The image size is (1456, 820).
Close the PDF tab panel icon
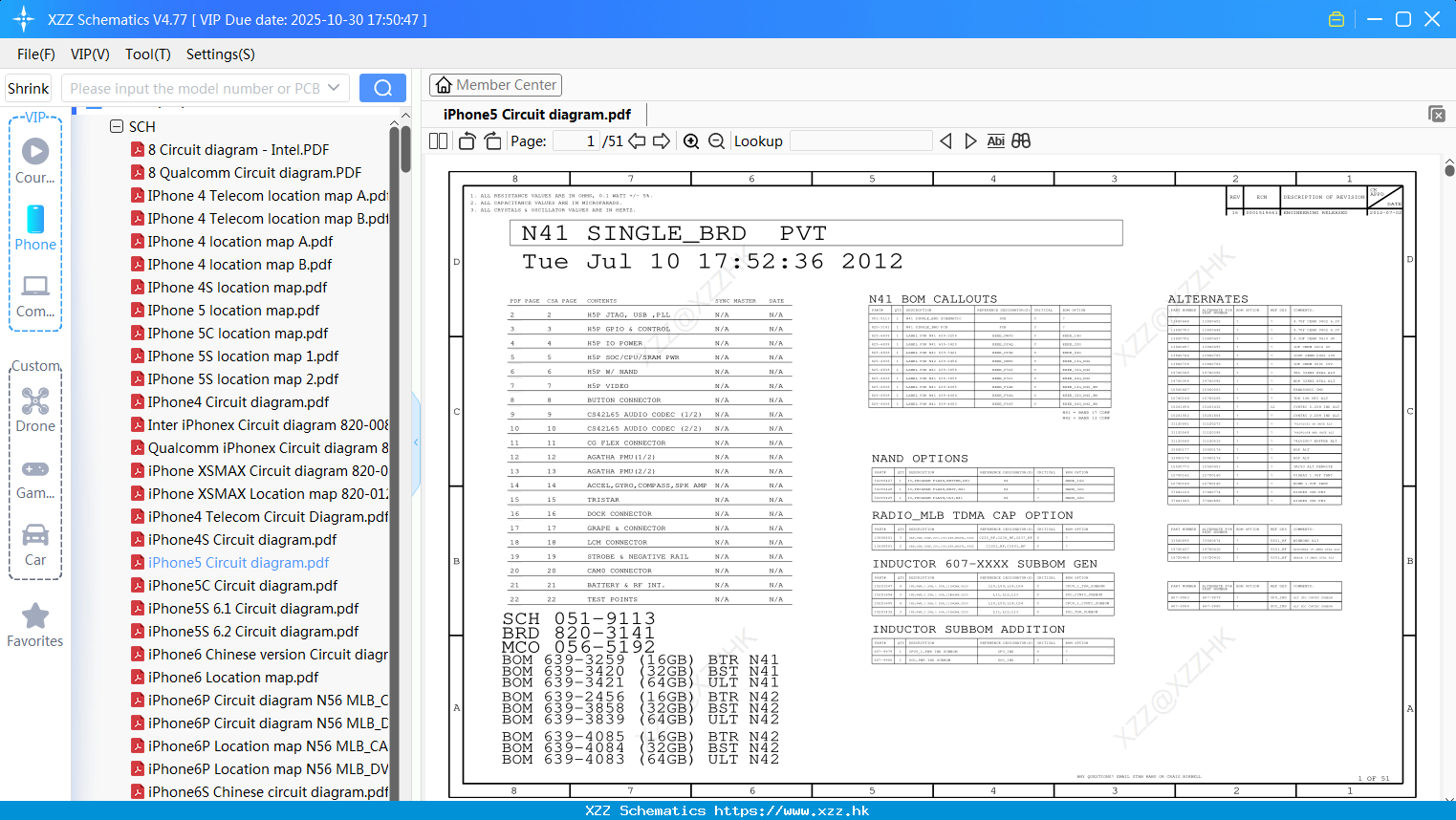pyautogui.click(x=1437, y=114)
